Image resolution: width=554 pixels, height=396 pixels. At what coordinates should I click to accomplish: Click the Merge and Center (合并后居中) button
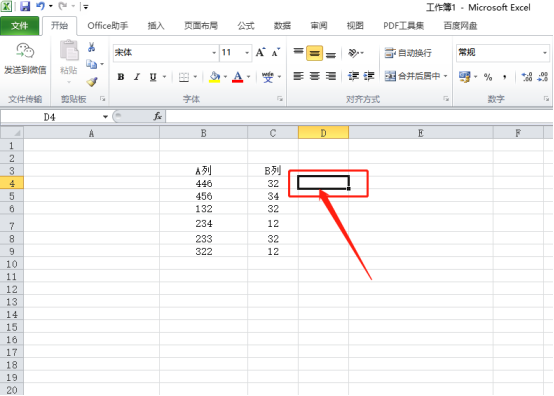click(x=412, y=76)
